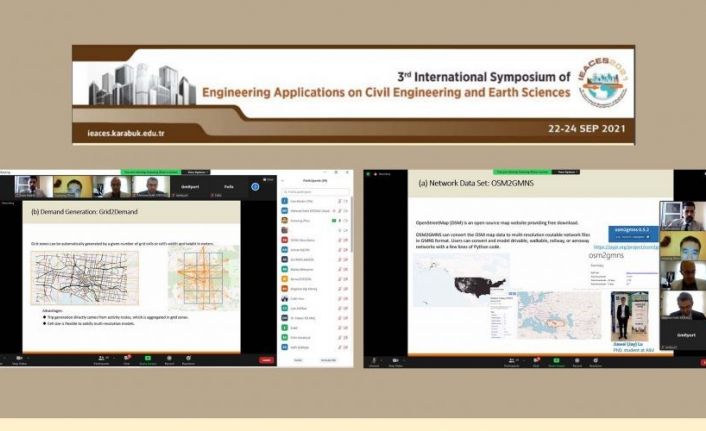Image resolution: width=706 pixels, height=431 pixels.
Task: Click Share Screen in the left Zoom window
Action: pyautogui.click(x=148, y=358)
